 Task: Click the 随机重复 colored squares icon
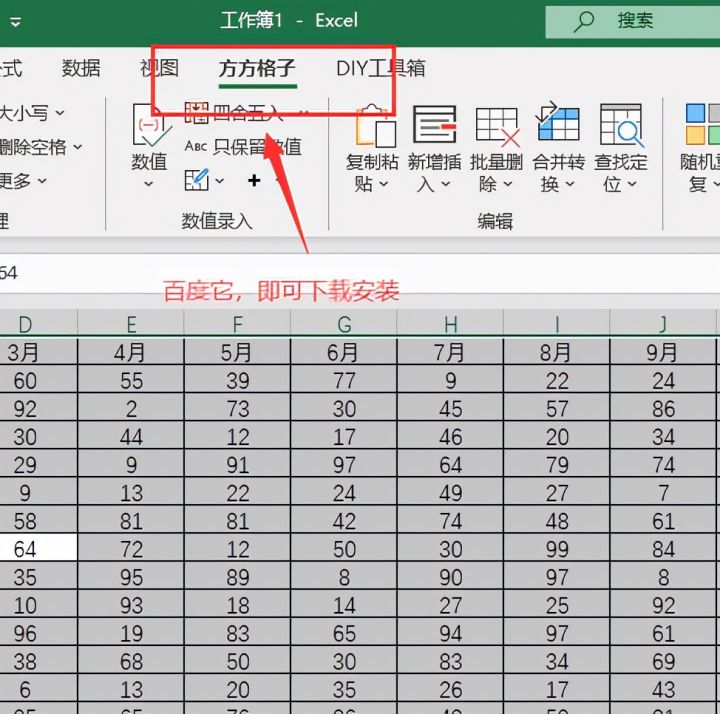click(703, 124)
